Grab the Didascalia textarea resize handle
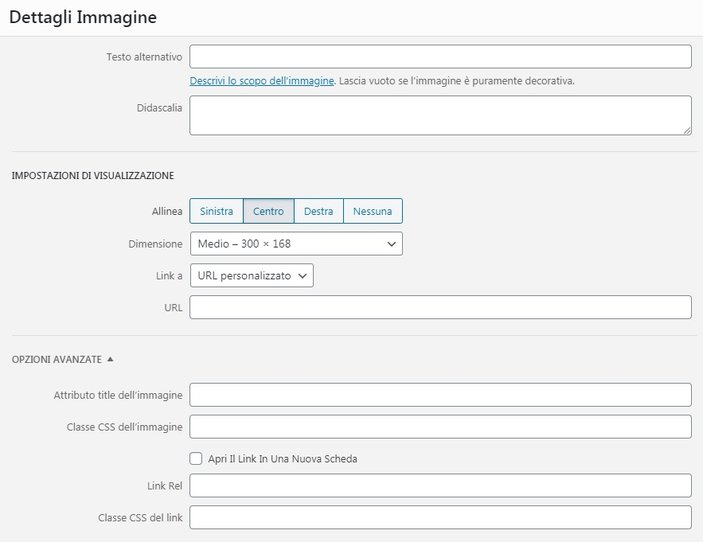Viewport: 703px width, 542px height. (x=686, y=129)
